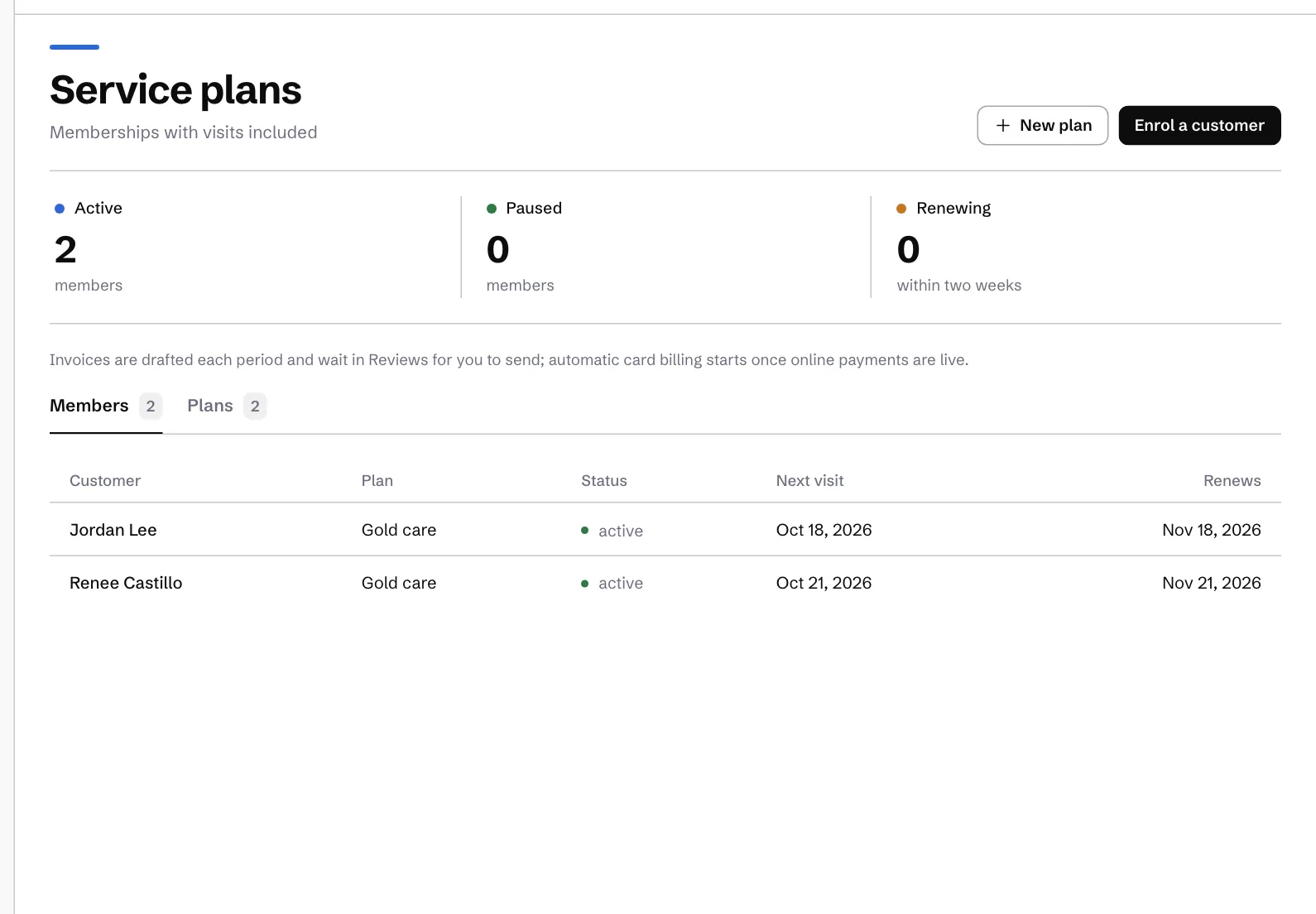Select the Members tab
Viewport: 1316px width, 914px height.
pos(106,406)
